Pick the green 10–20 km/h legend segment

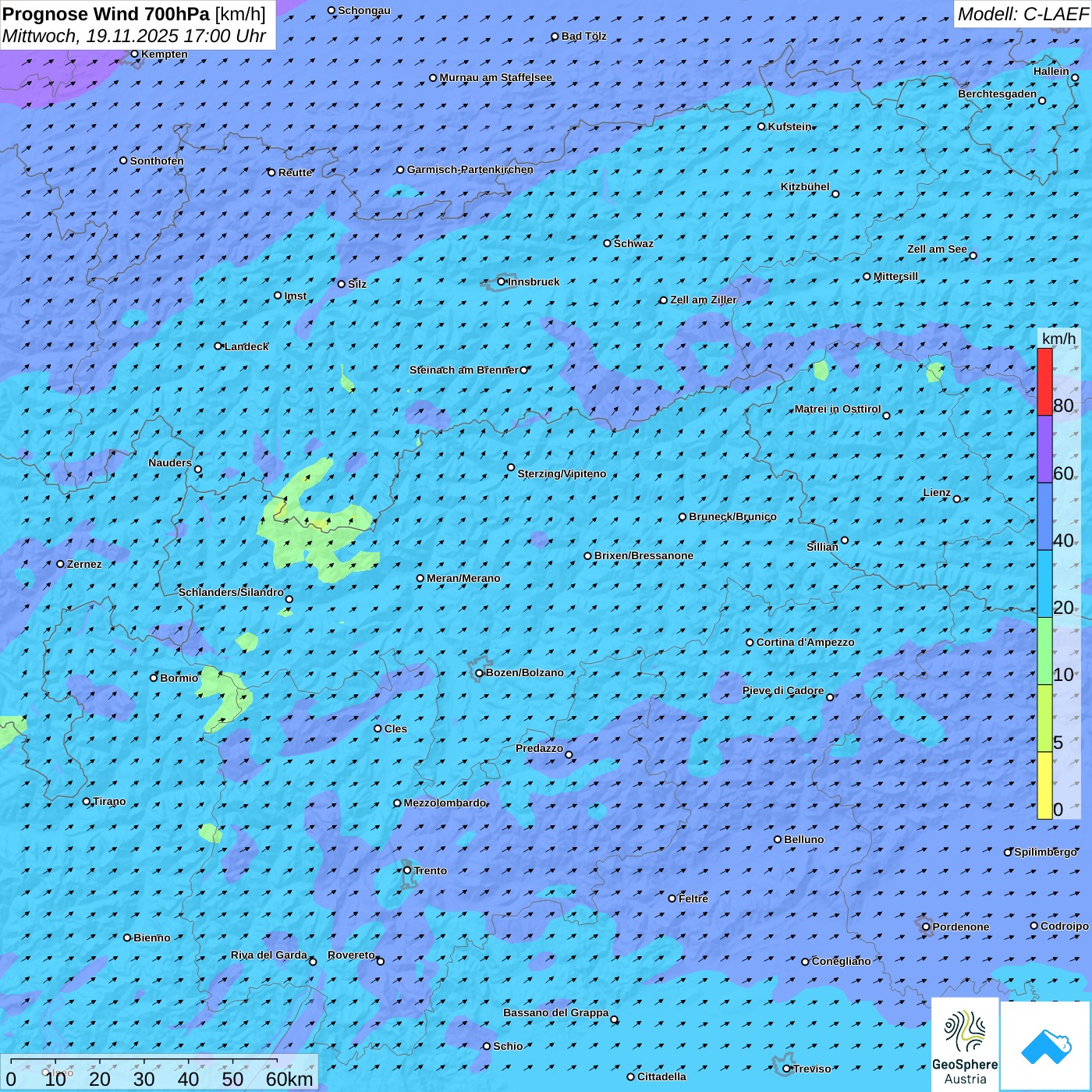click(1044, 651)
